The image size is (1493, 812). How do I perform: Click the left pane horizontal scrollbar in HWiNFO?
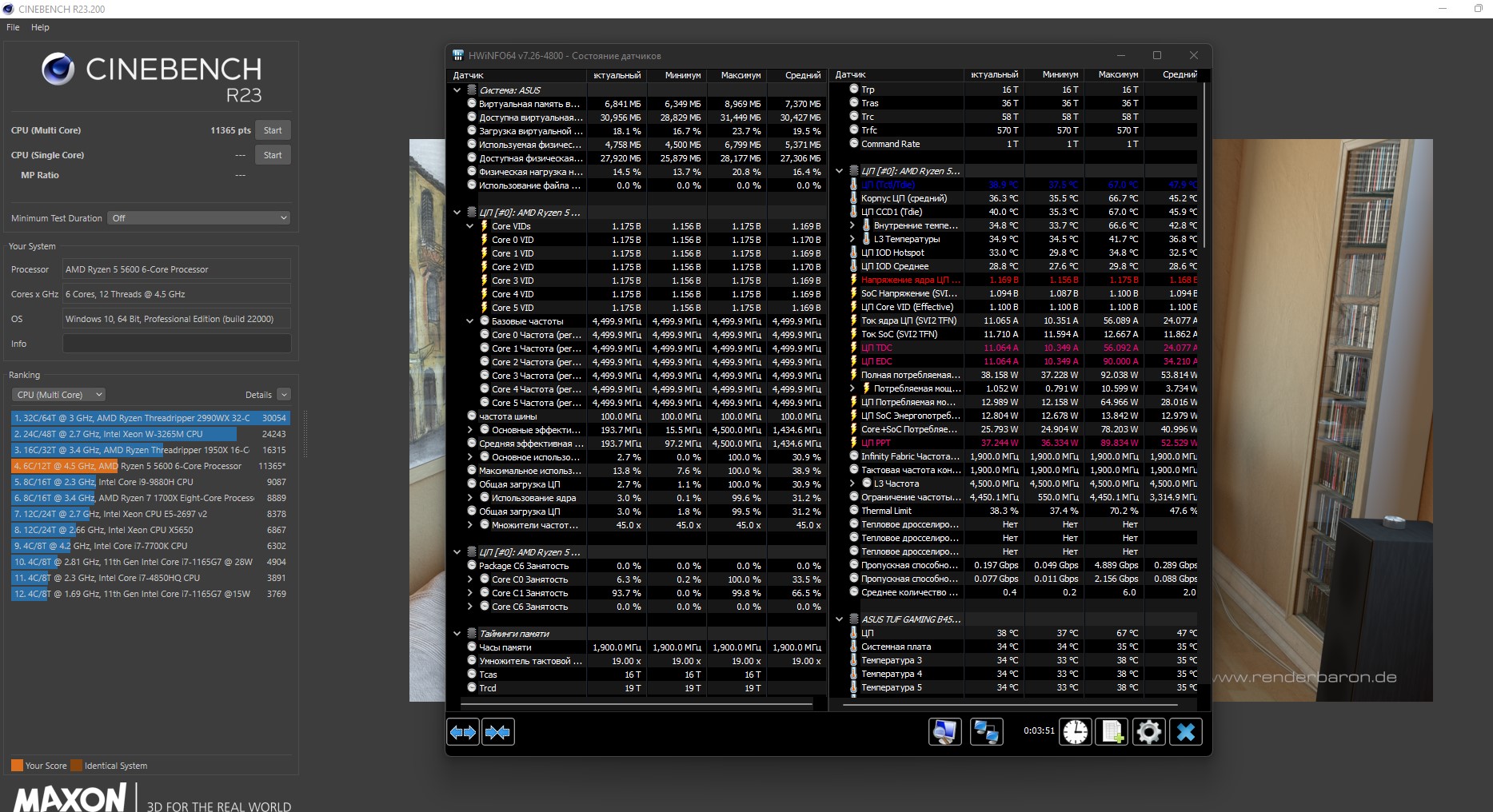[637, 705]
